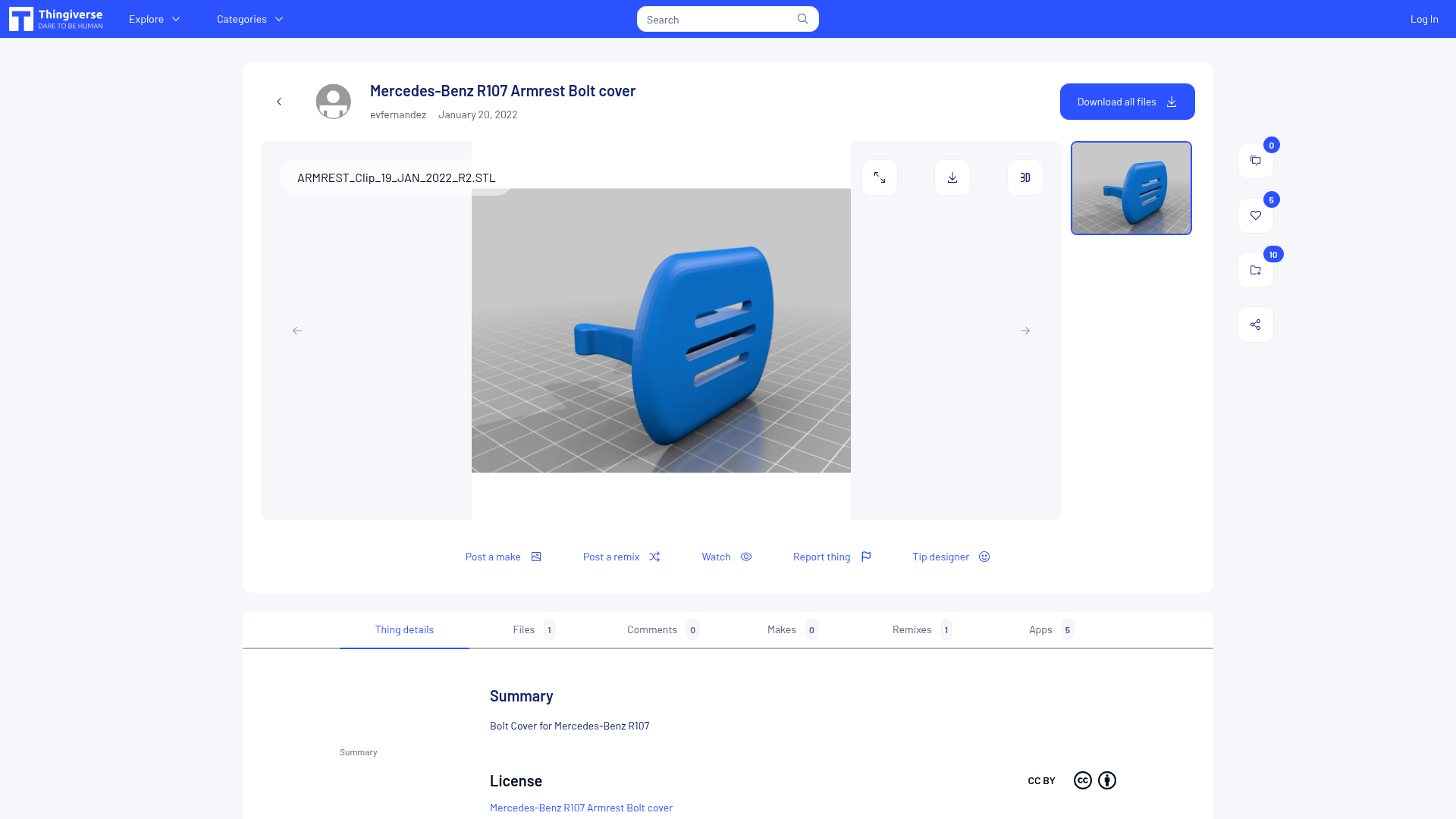Click Log In
The width and height of the screenshot is (1456, 819).
(1424, 19)
